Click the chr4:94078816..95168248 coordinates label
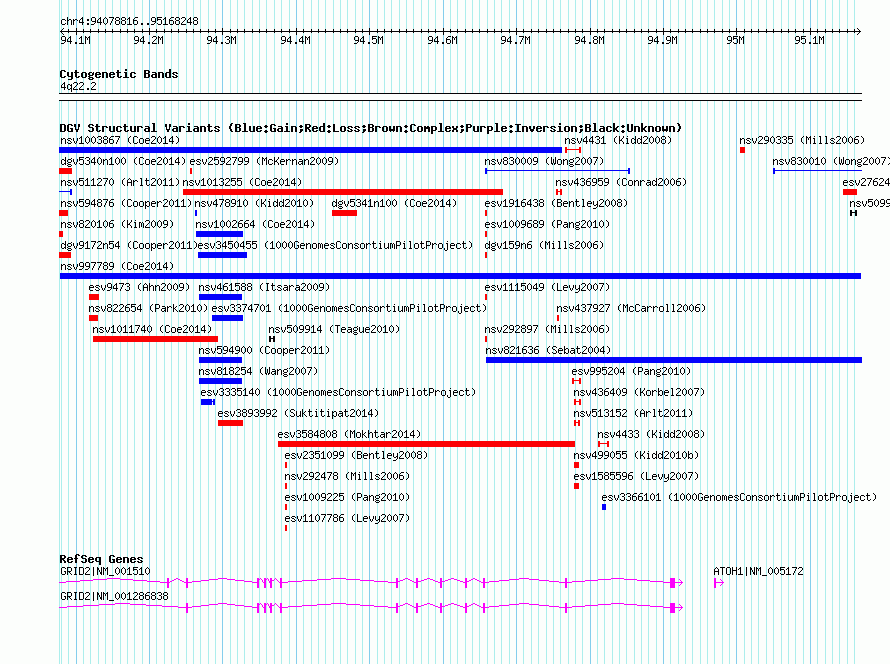Image resolution: width=890 pixels, height=664 pixels. tap(129, 21)
